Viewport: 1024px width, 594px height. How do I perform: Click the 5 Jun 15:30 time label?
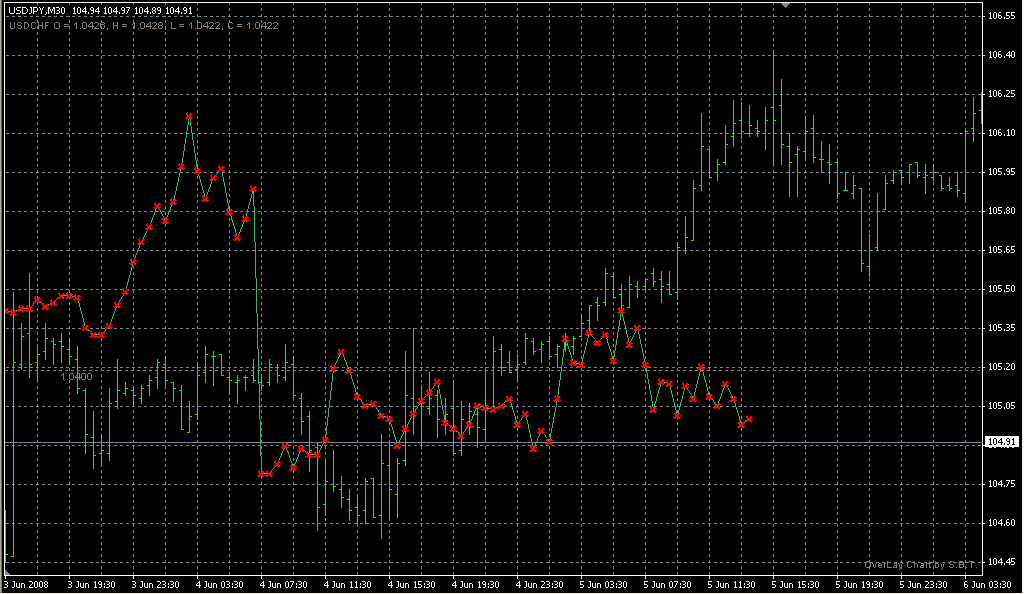[795, 584]
